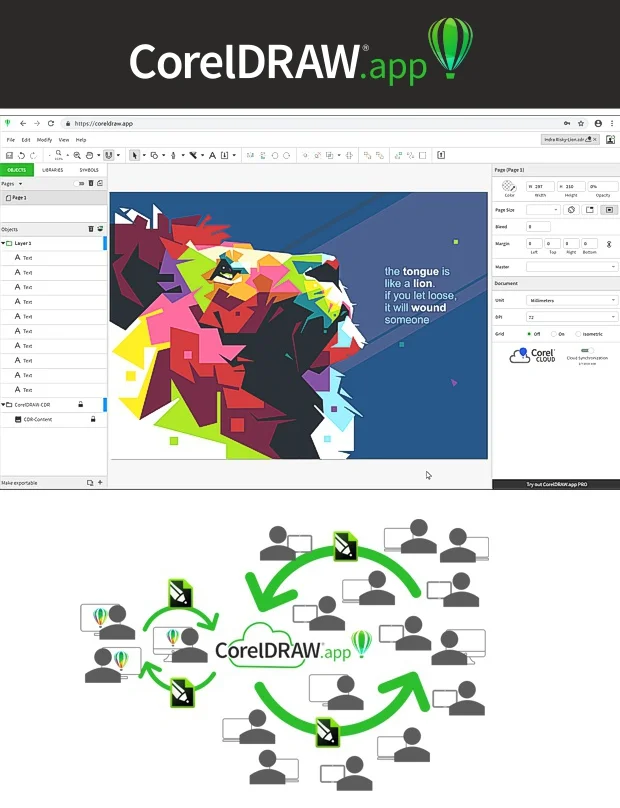This screenshot has height=808, width=620.
Task: Select the Pen tool icon
Action: coord(173,155)
